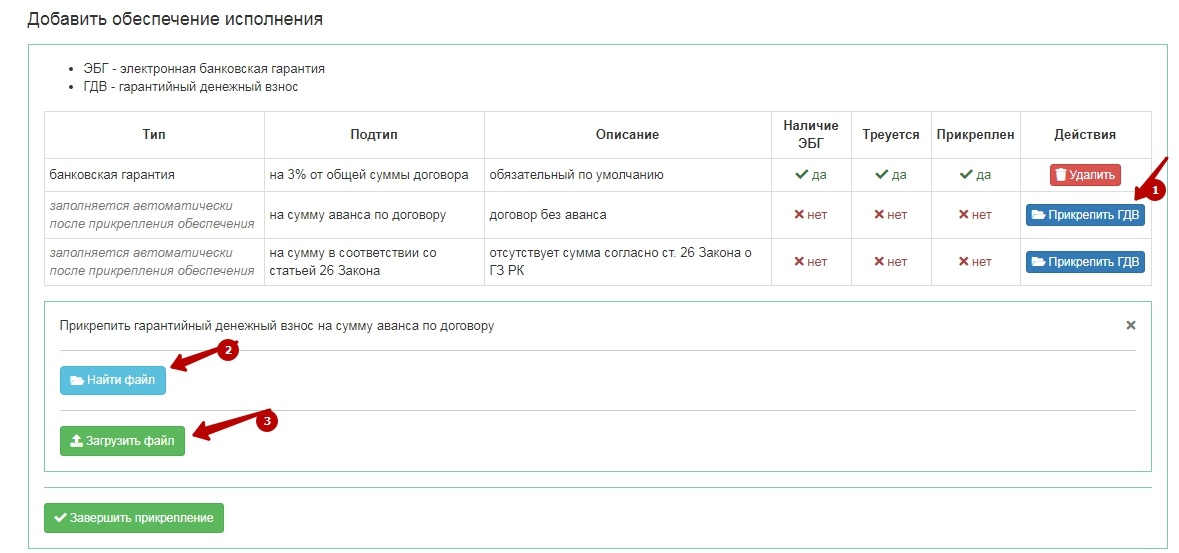Click the Тип column header
1179x553 pixels.
(154, 135)
